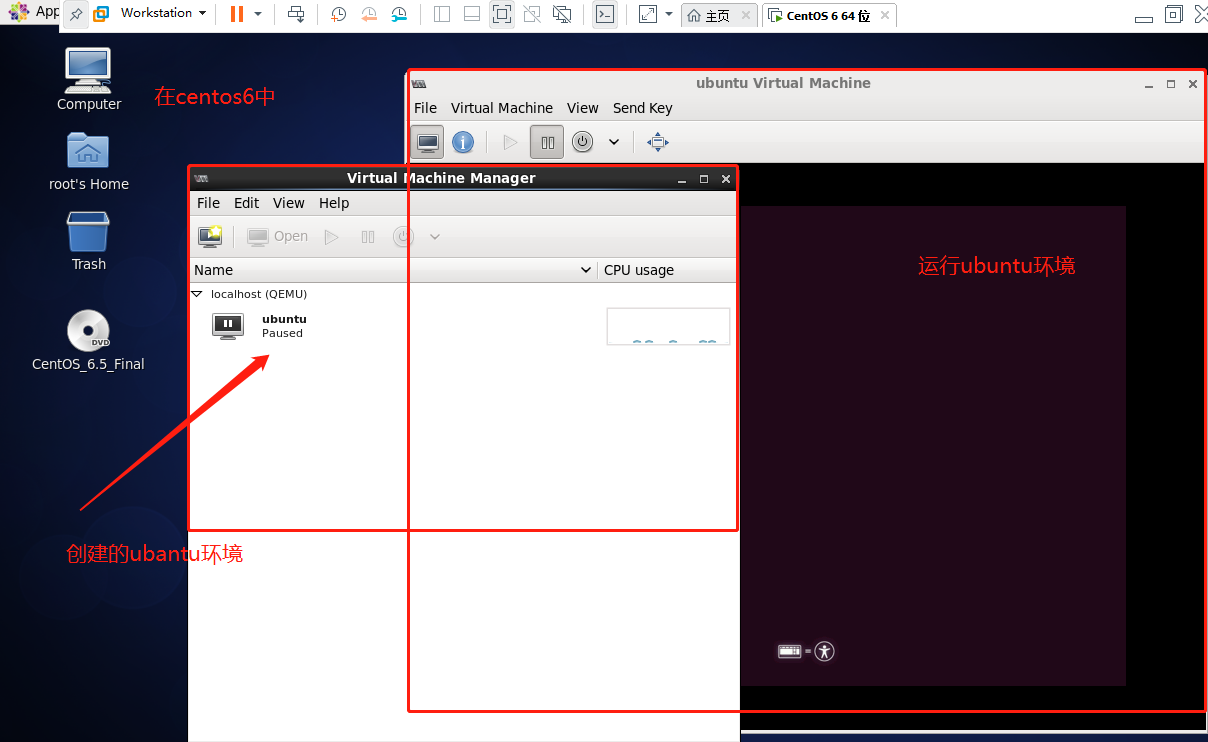The image size is (1208, 742).
Task: Open shutdown dropdown arrow in Virtual Machine Manager
Action: (435, 237)
